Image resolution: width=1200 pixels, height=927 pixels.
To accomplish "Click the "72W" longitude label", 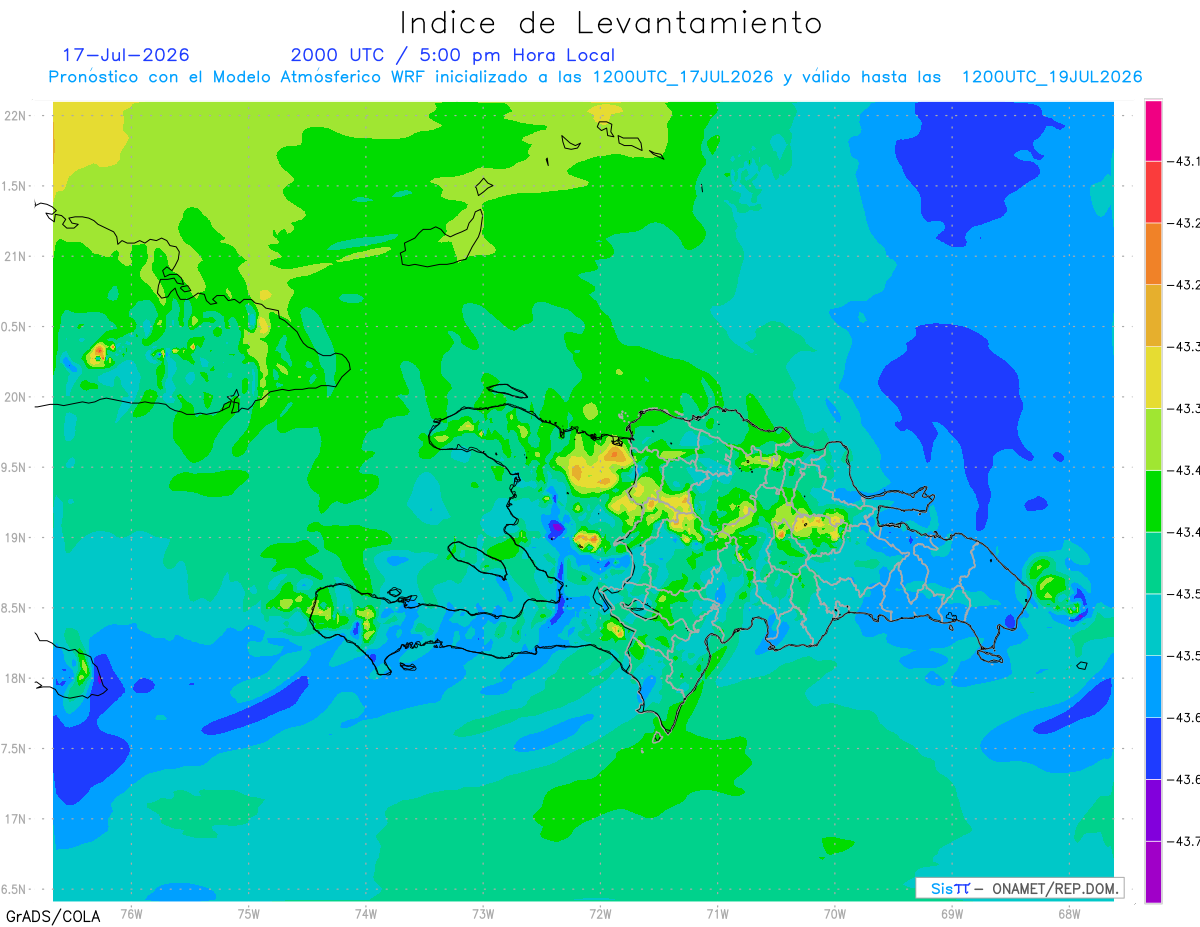I will (600, 913).
